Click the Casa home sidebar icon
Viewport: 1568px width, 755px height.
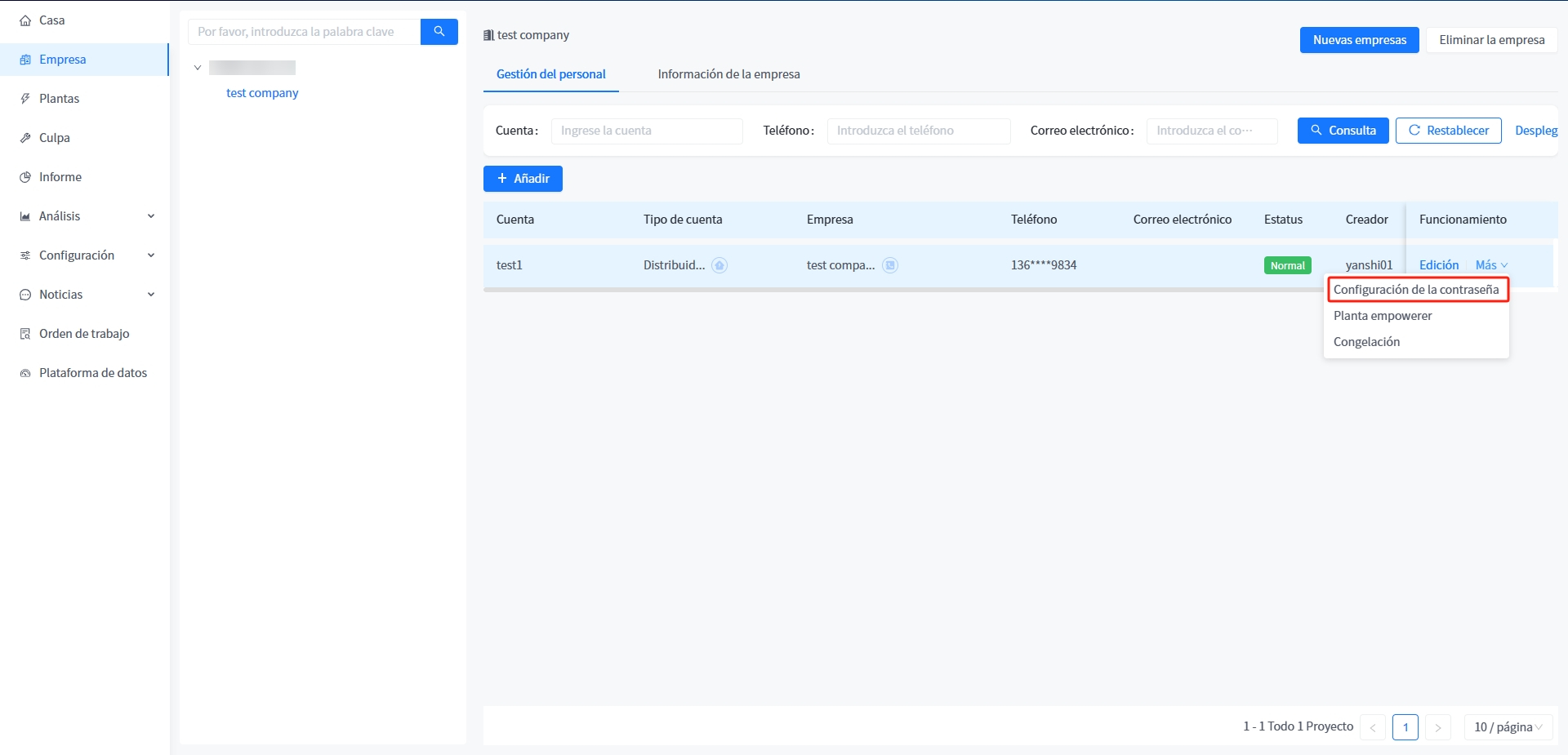[25, 20]
